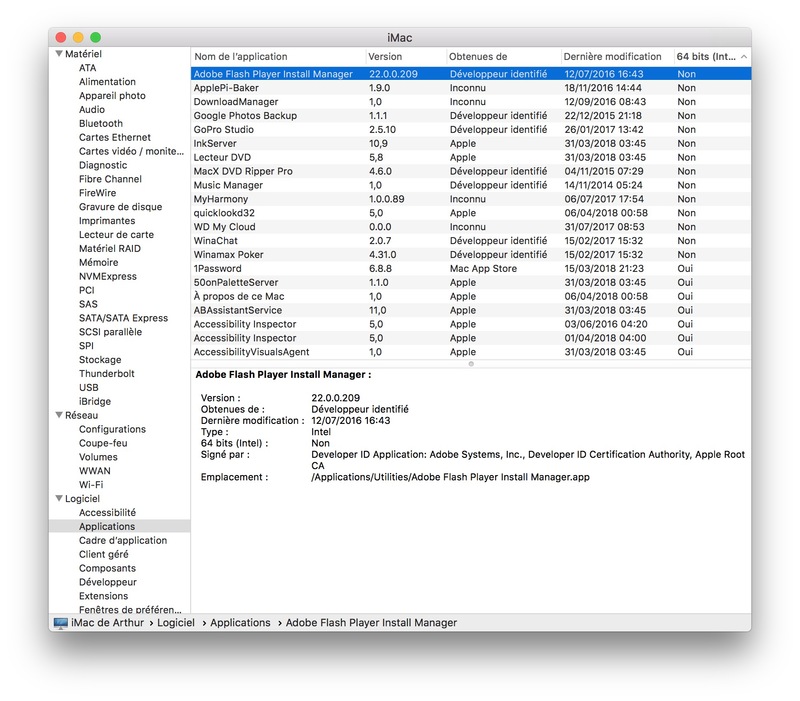The width and height of the screenshot is (800, 701).
Task: Select the GoPro Studio row
Action: tap(471, 130)
